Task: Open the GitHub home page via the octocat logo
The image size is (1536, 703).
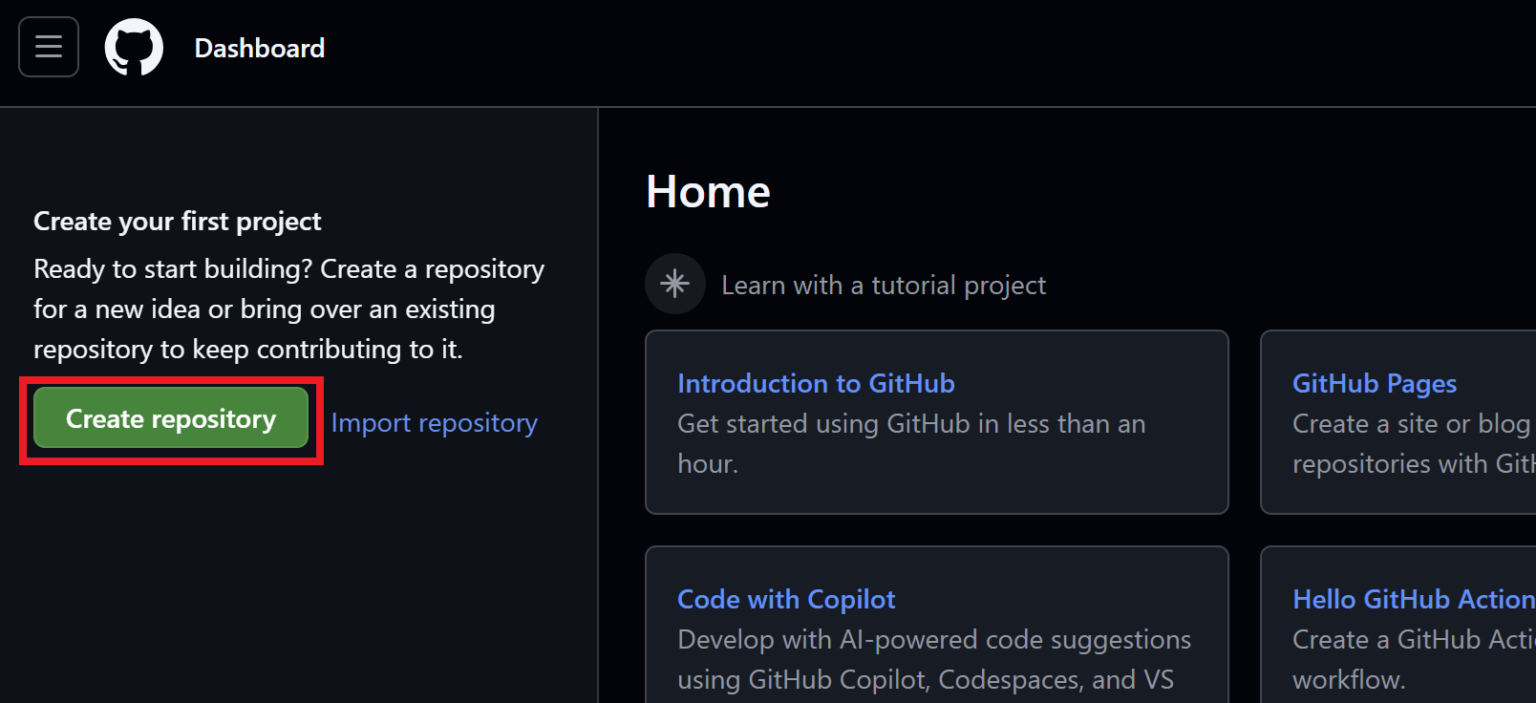Action: pos(134,46)
